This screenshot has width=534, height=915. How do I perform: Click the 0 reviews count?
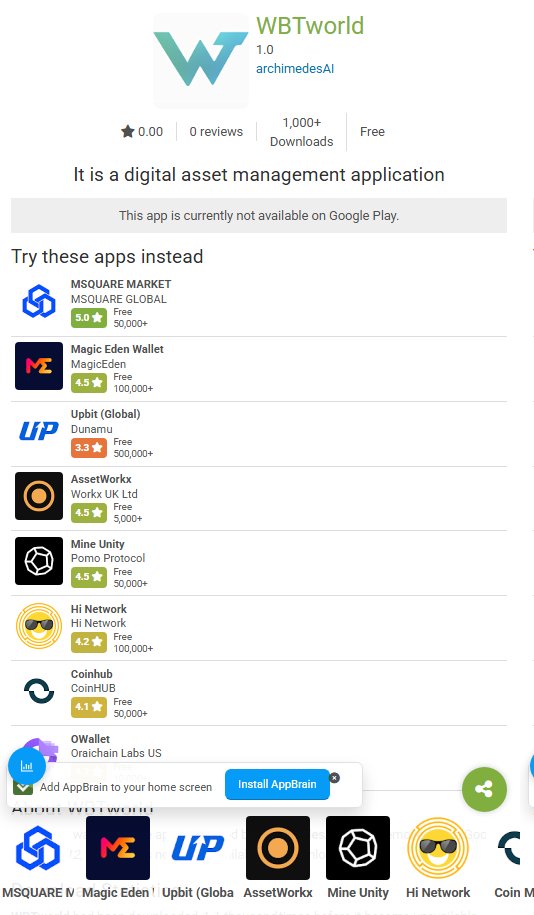coord(216,132)
